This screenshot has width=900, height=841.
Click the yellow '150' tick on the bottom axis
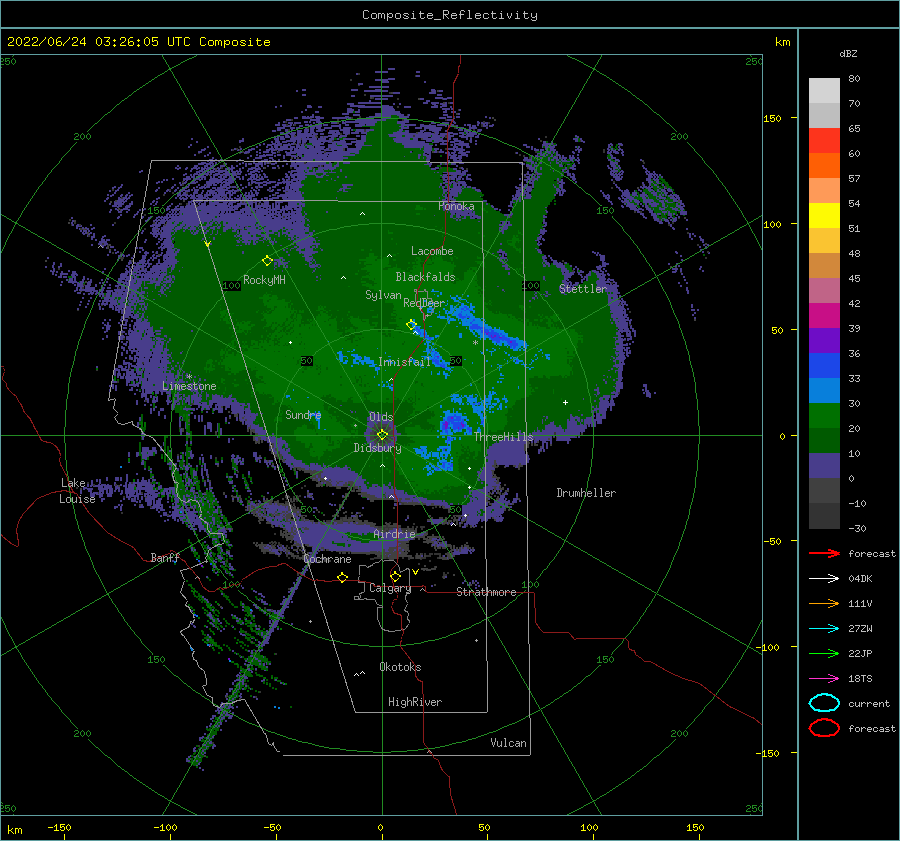click(695, 827)
